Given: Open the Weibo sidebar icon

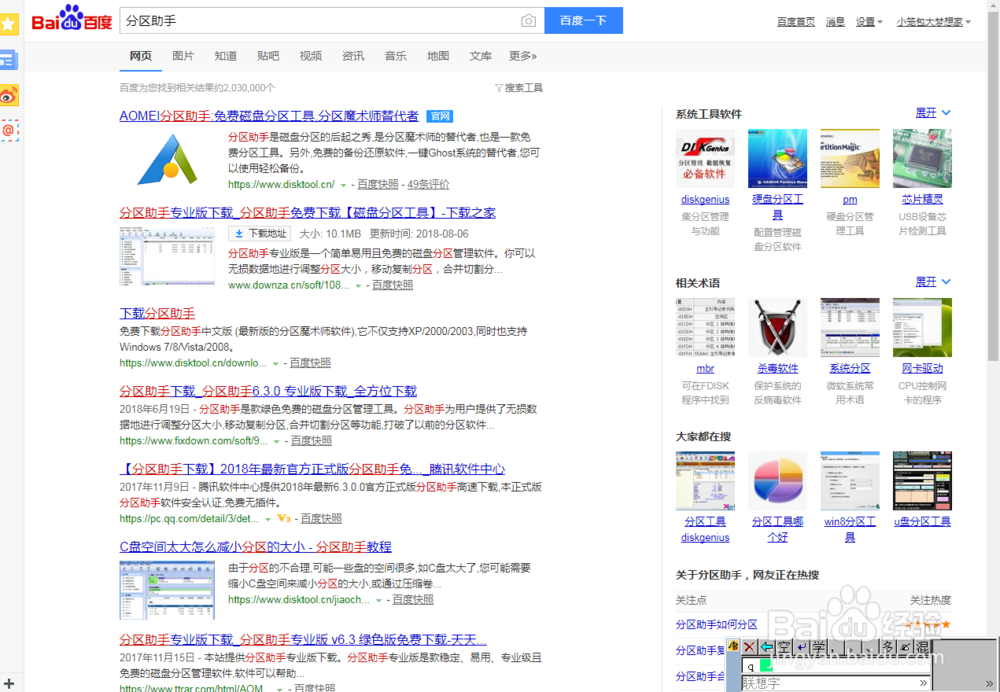Looking at the screenshot, I should (9, 96).
